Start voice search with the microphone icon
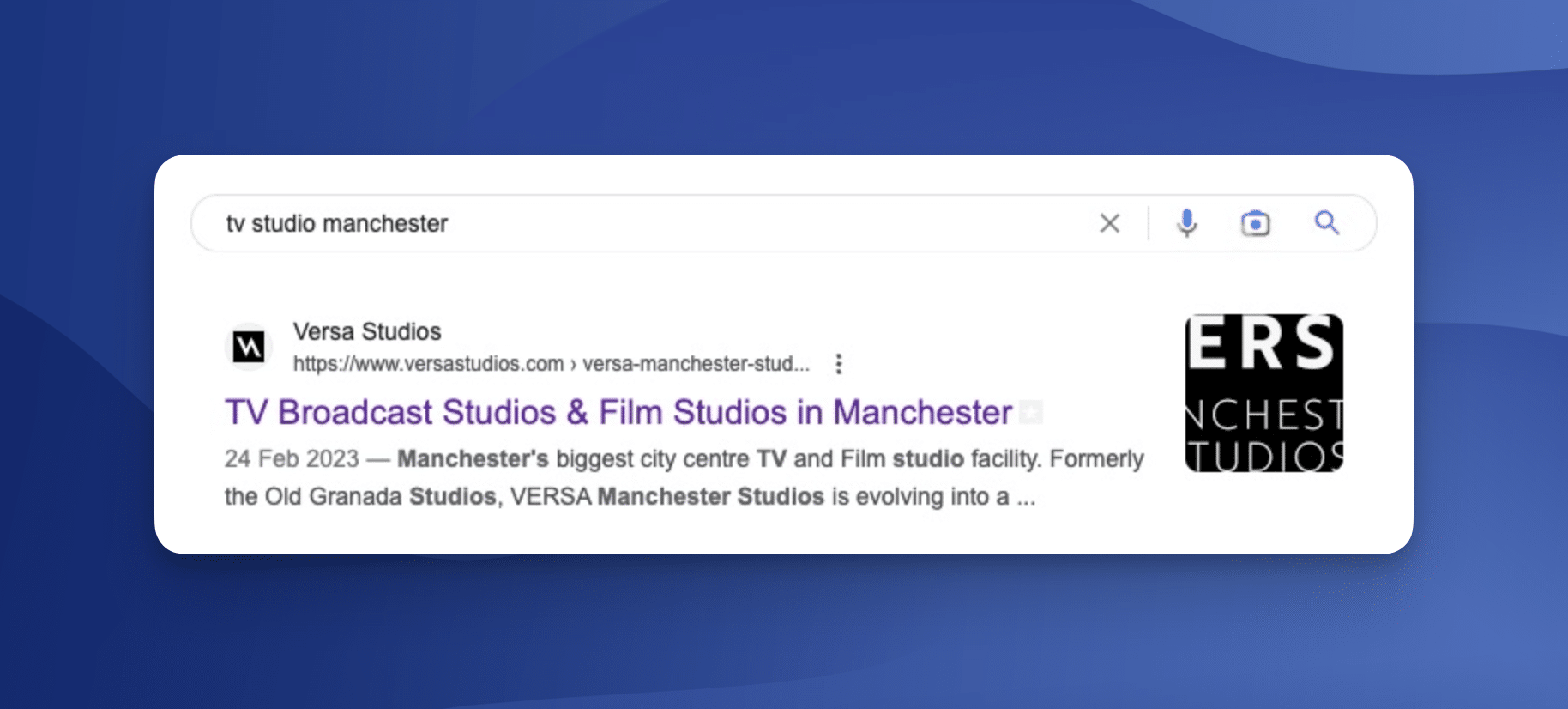 click(x=1186, y=223)
